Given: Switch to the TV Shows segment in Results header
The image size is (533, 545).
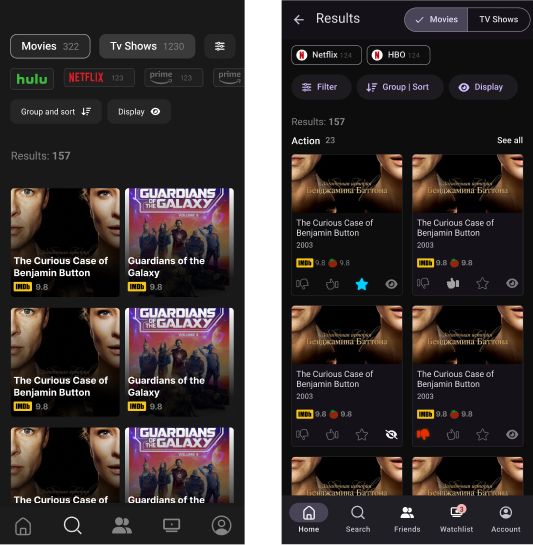Looking at the screenshot, I should 499,19.
